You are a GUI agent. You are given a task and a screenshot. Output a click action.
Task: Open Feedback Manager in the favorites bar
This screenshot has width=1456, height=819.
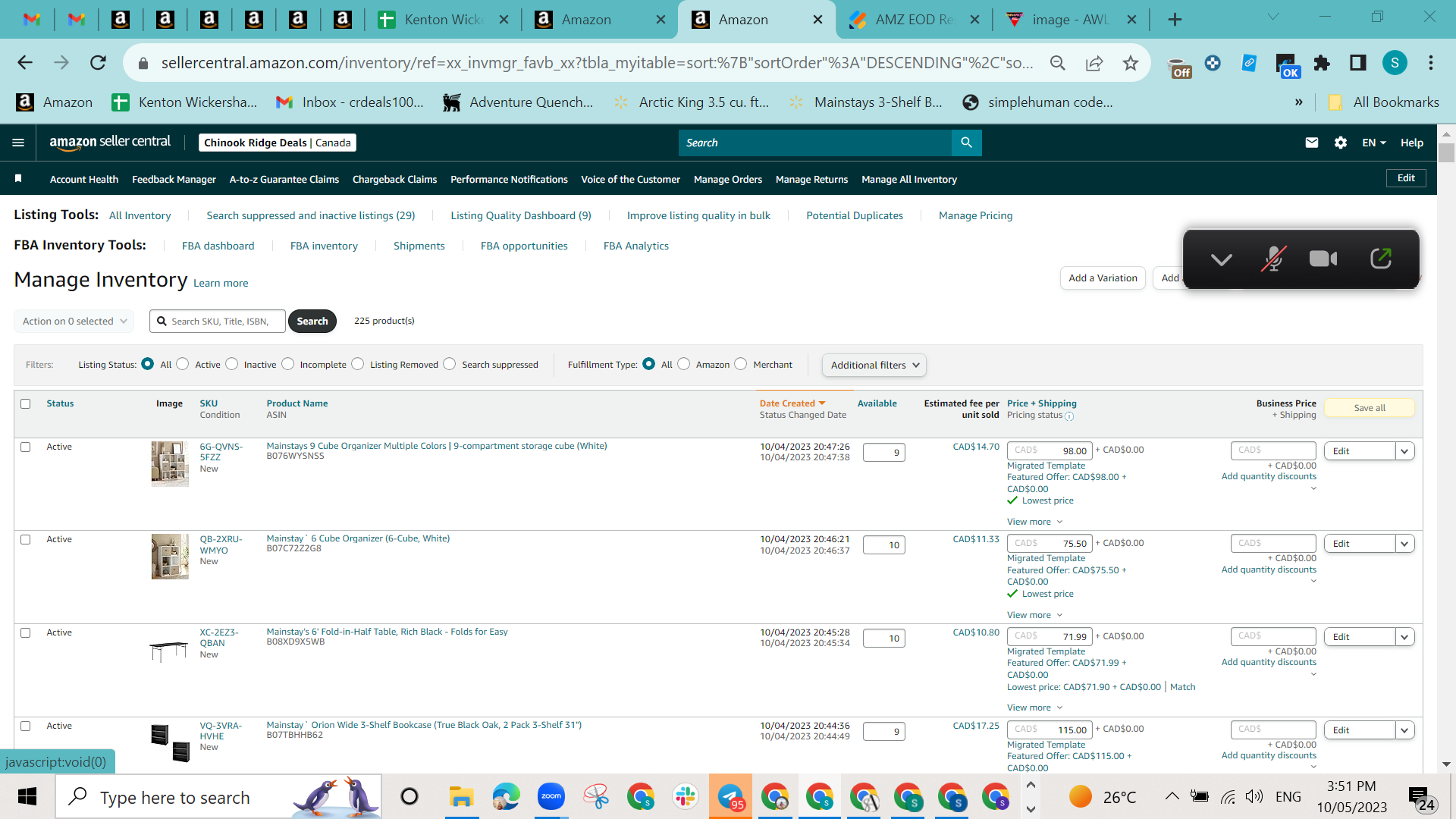(174, 179)
